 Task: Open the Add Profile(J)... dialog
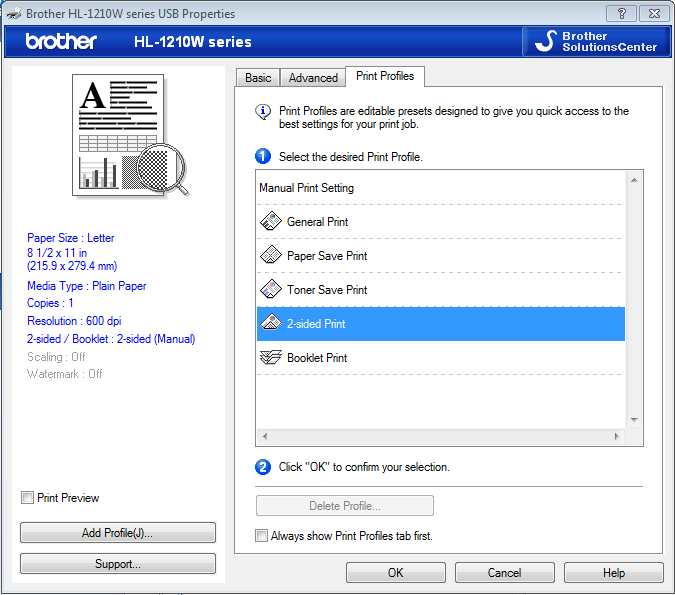coord(118,533)
